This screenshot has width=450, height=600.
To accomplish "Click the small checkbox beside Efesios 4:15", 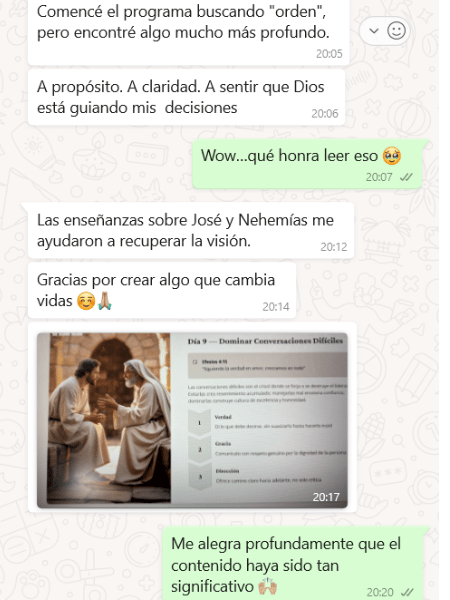I will point(195,362).
